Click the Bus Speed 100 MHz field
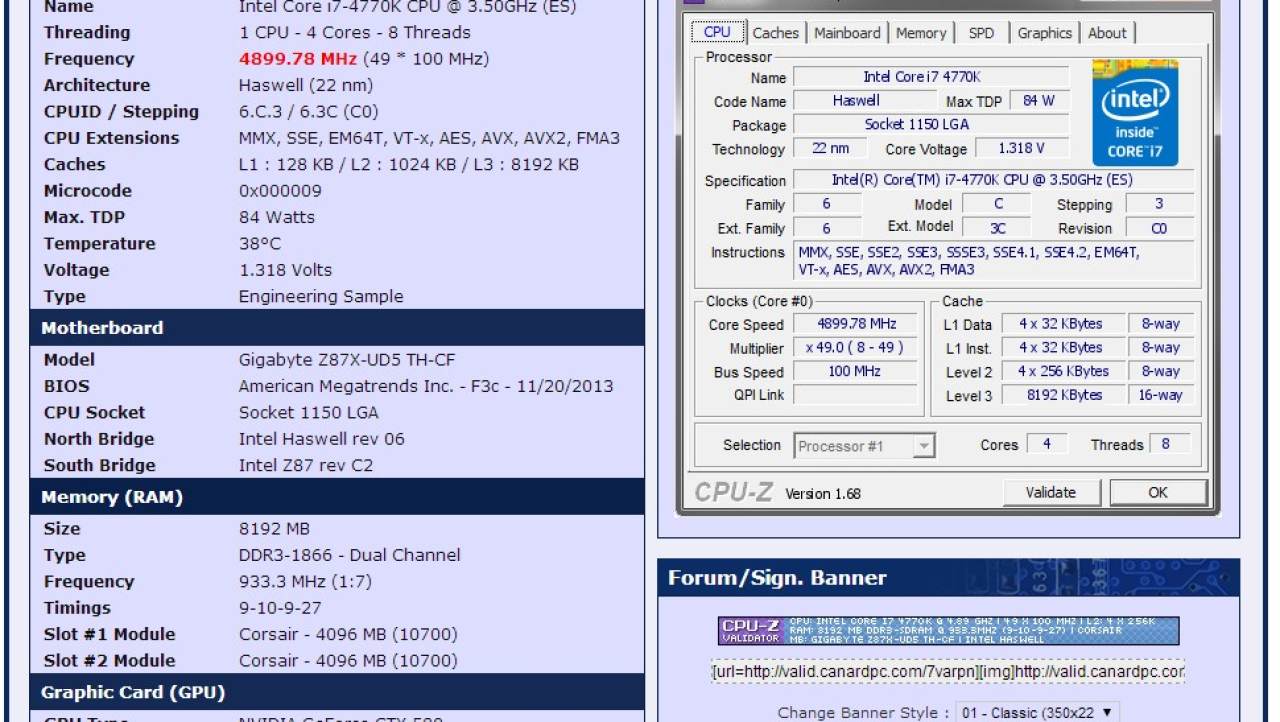Image resolution: width=1280 pixels, height=722 pixels. pos(857,372)
